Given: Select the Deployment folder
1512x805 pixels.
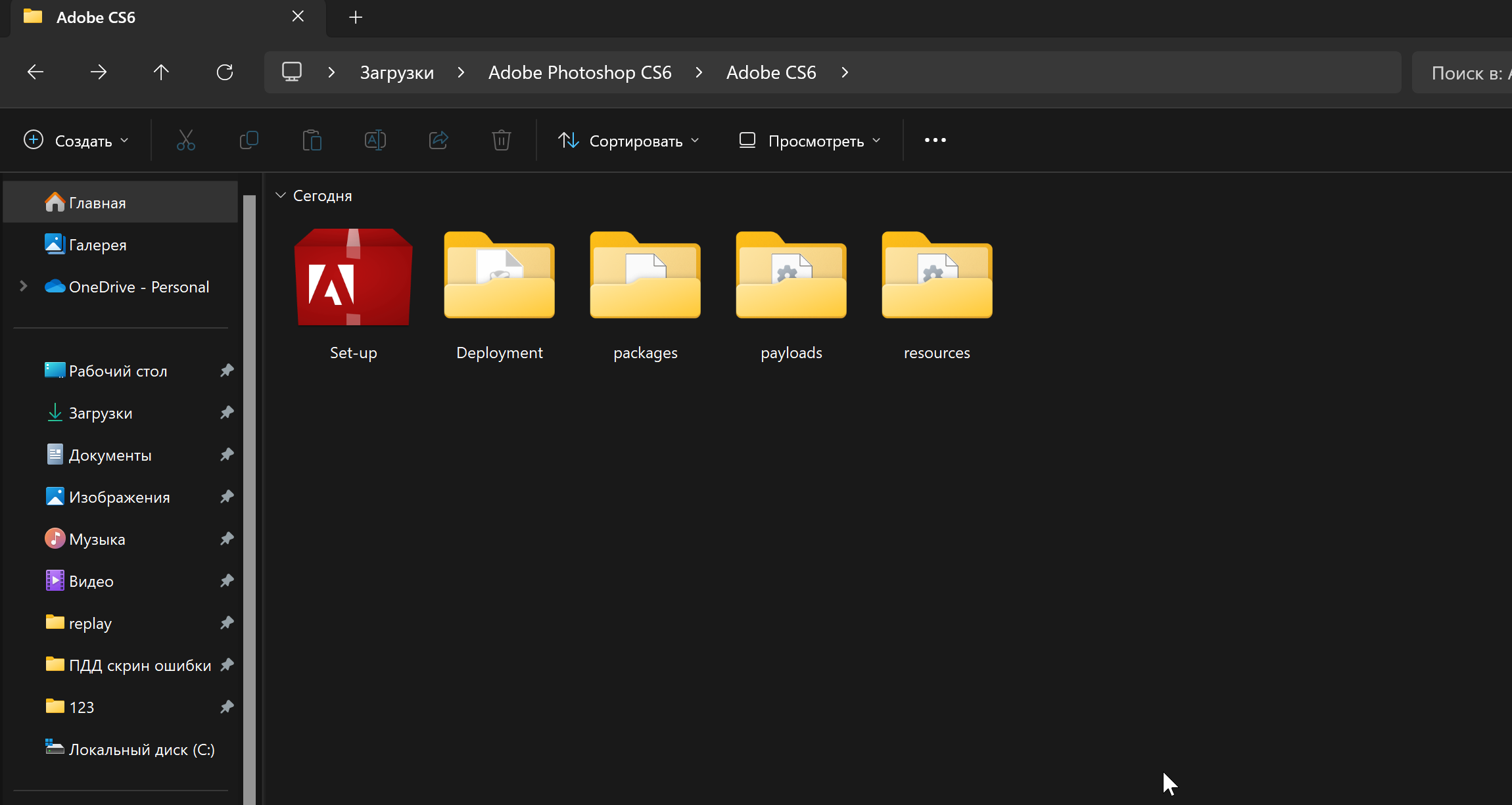Looking at the screenshot, I should pos(500,295).
